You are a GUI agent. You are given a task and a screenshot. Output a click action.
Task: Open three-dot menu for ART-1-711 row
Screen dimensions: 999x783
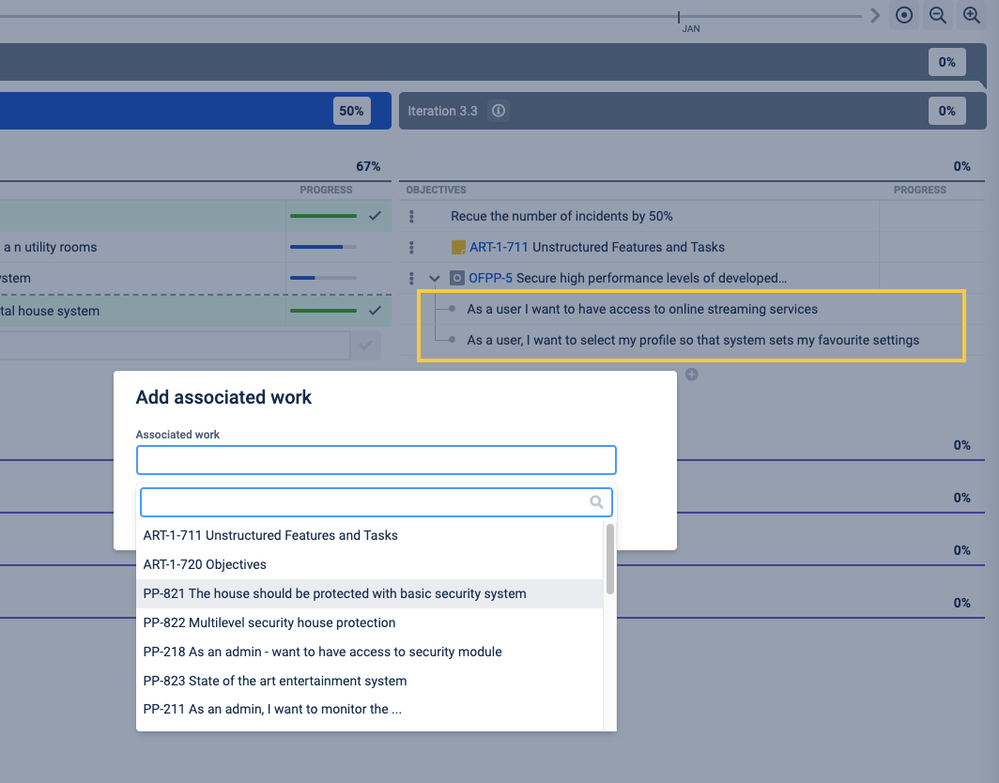(x=412, y=247)
